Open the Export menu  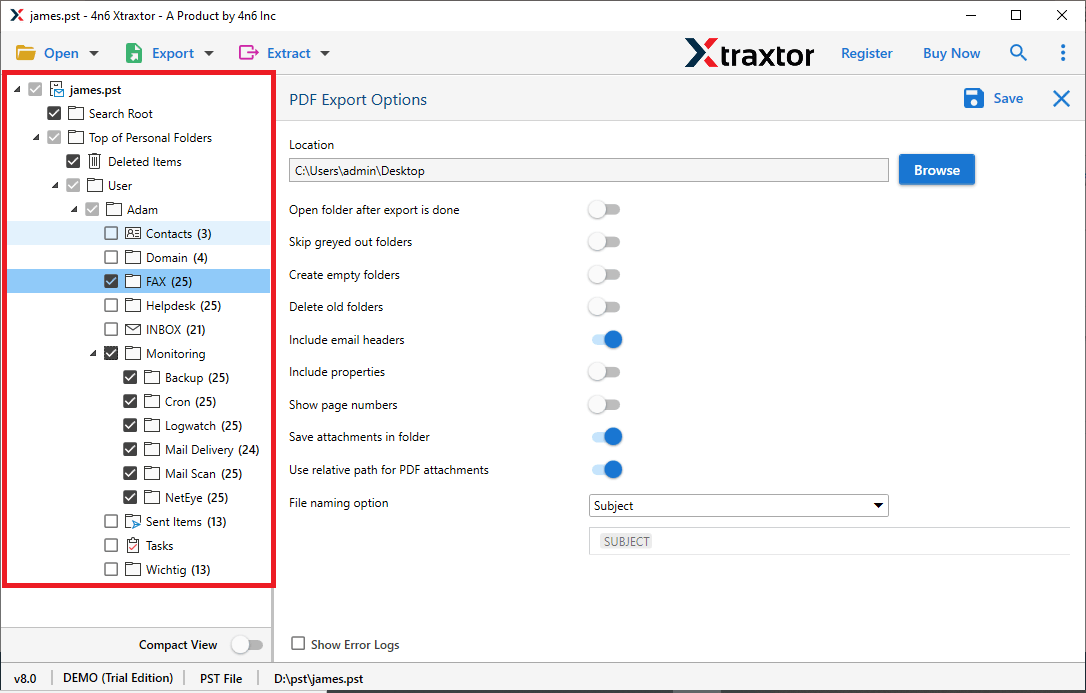tap(169, 53)
